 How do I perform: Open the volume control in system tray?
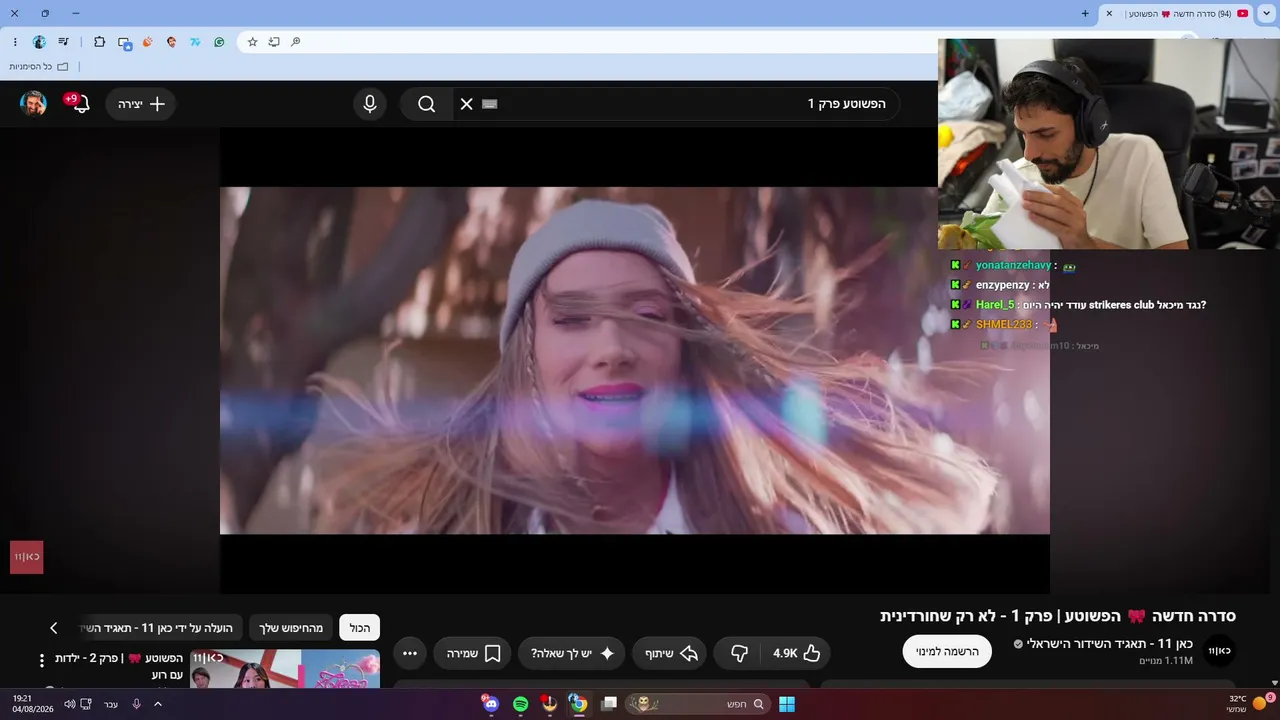tap(69, 704)
